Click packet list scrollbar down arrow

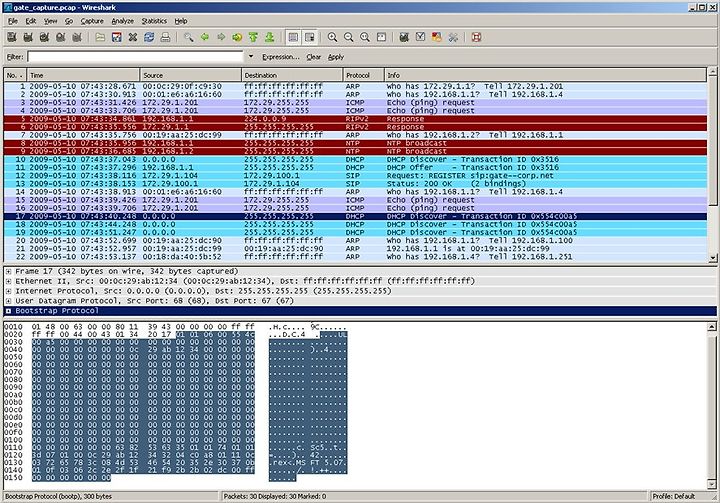713,258
